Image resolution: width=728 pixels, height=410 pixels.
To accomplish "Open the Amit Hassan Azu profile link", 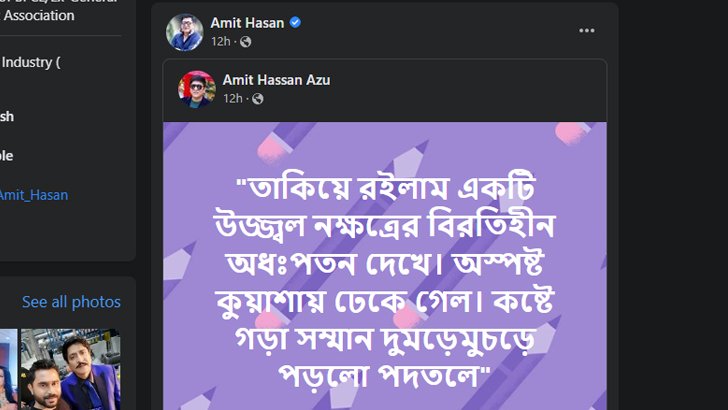I will tap(276, 80).
